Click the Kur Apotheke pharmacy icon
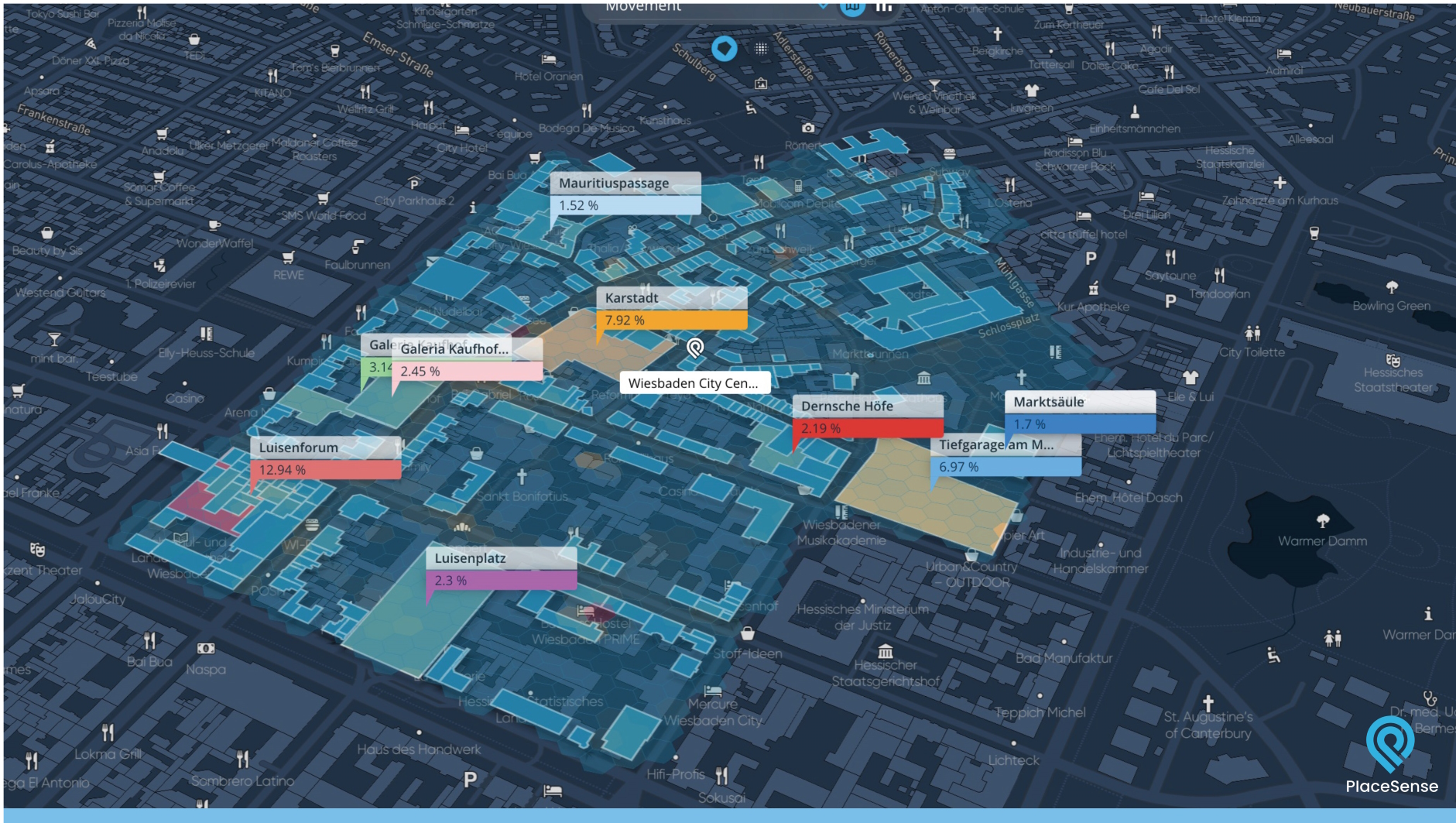The height and width of the screenshot is (823, 1456). pos(1094,289)
